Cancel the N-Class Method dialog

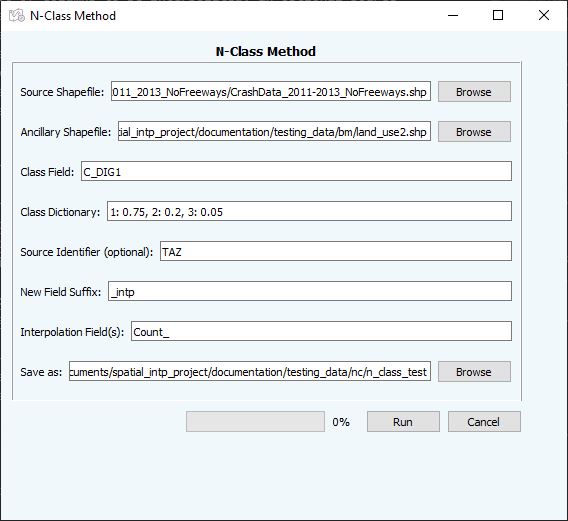click(x=484, y=421)
